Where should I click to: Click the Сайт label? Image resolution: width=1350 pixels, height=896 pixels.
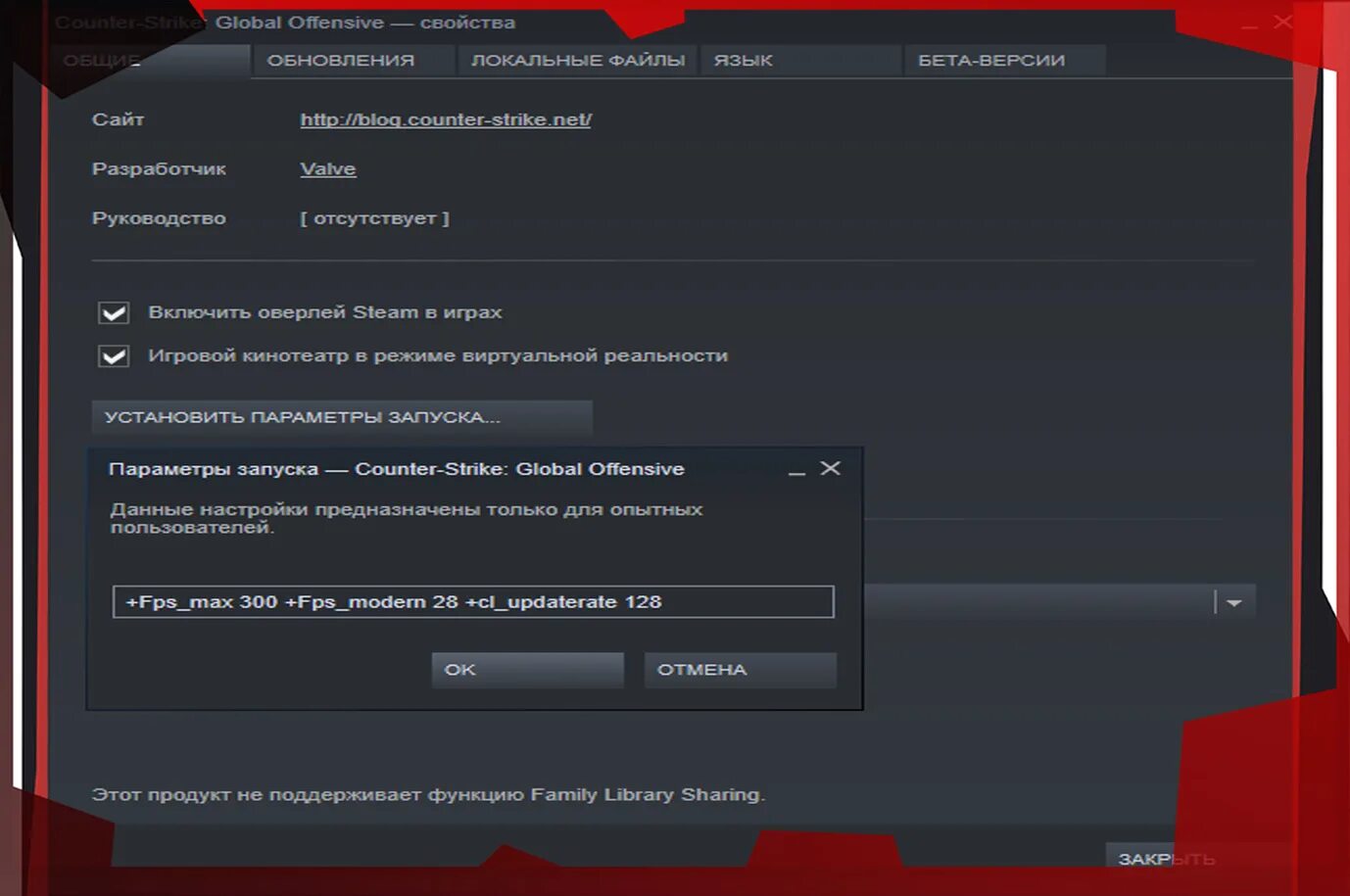coord(118,119)
